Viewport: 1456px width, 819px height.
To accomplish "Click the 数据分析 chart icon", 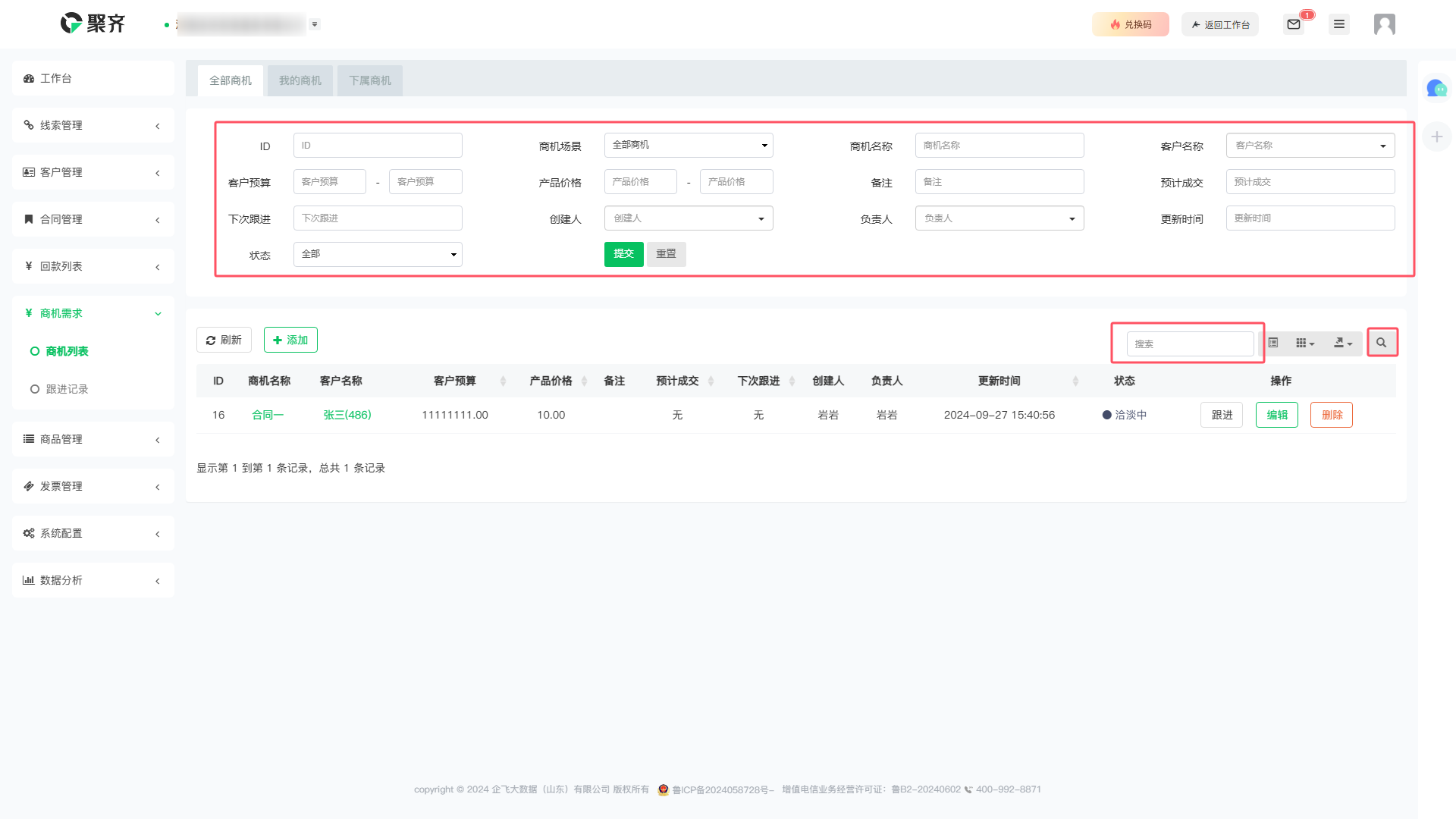I will tap(29, 580).
